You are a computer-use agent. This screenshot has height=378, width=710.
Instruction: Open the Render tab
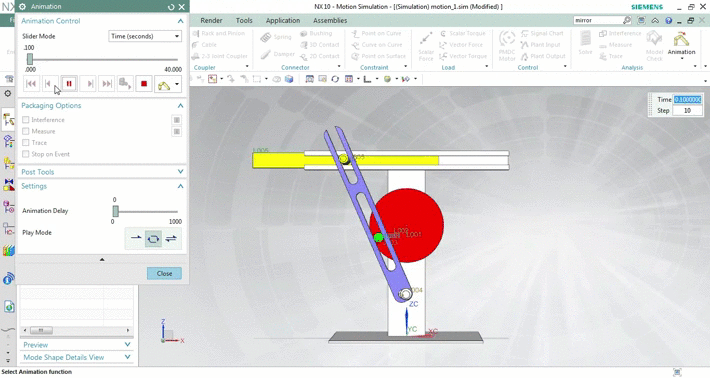click(211, 21)
